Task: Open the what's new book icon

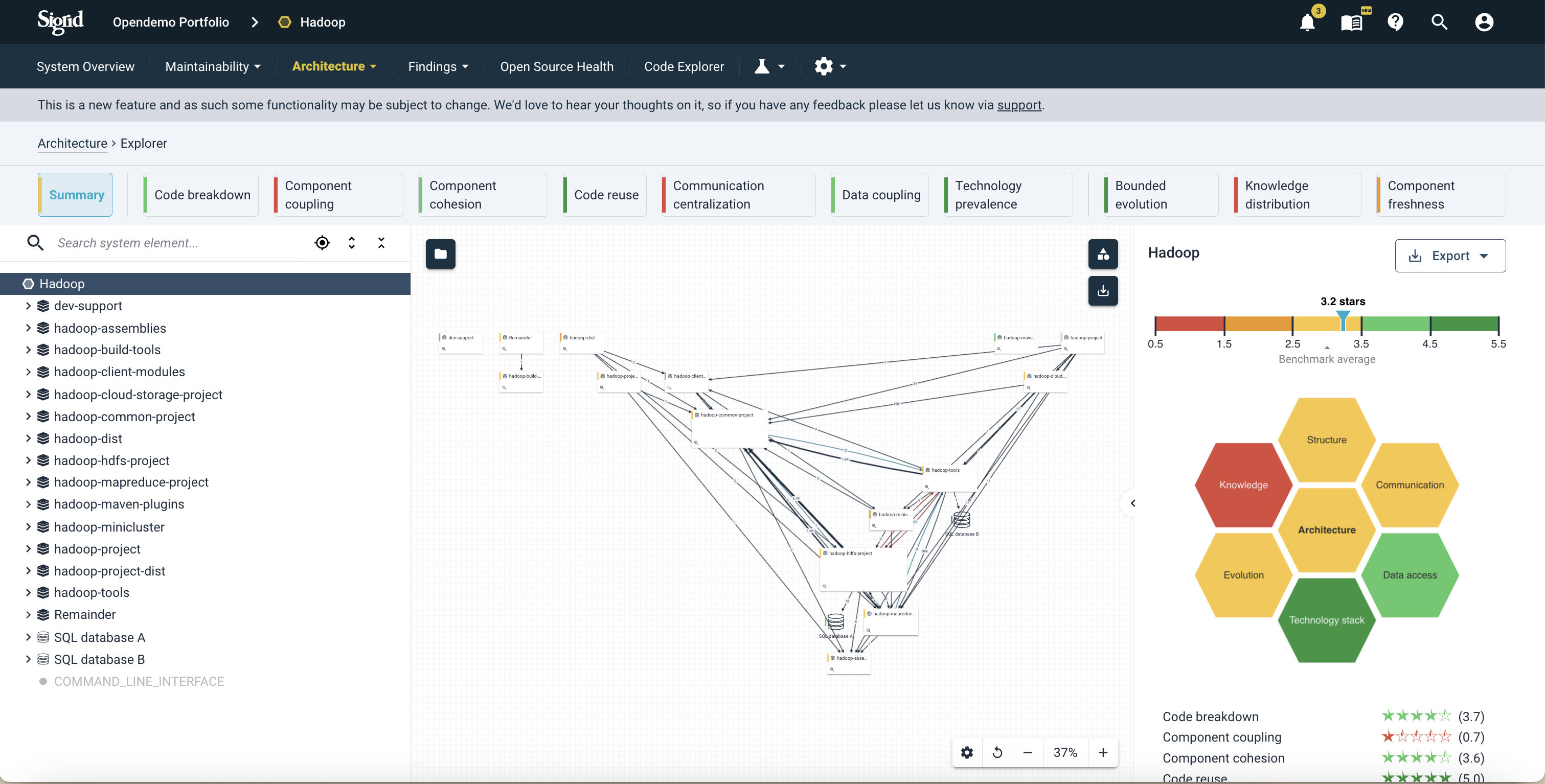Action: [x=1352, y=22]
